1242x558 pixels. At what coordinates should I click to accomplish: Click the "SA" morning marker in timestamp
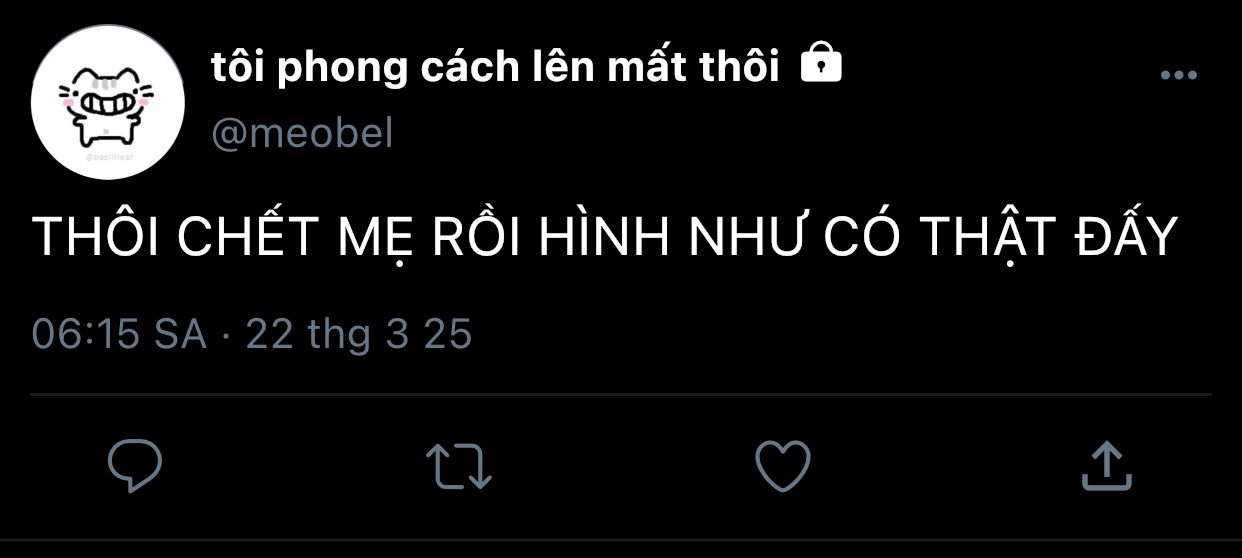pyautogui.click(x=180, y=333)
